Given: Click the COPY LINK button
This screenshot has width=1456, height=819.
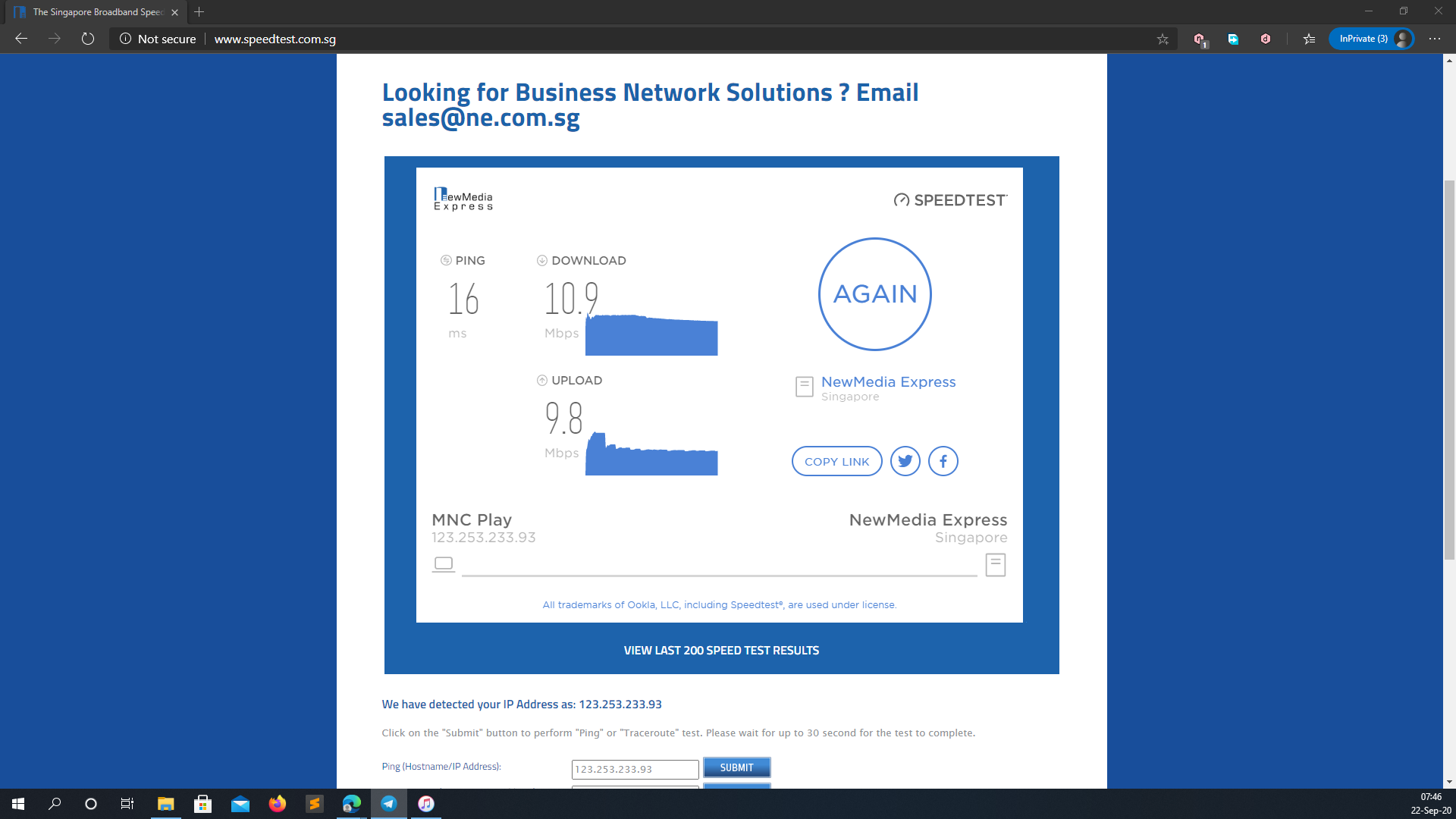Looking at the screenshot, I should [836, 461].
